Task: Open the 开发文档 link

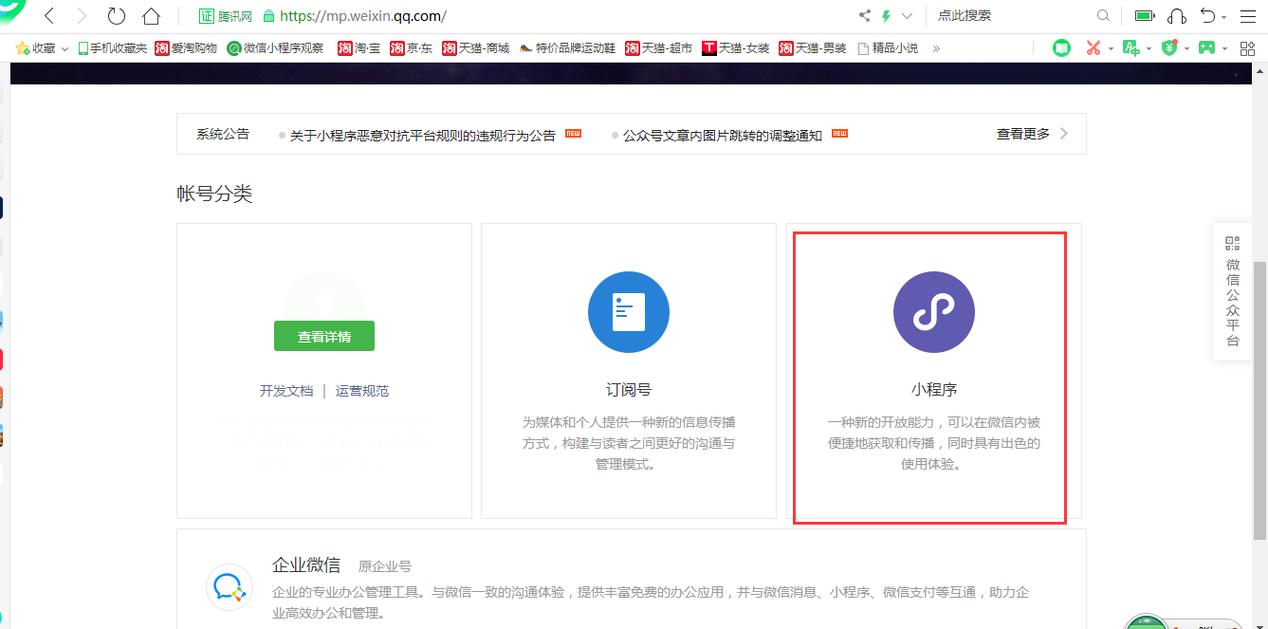Action: point(286,391)
